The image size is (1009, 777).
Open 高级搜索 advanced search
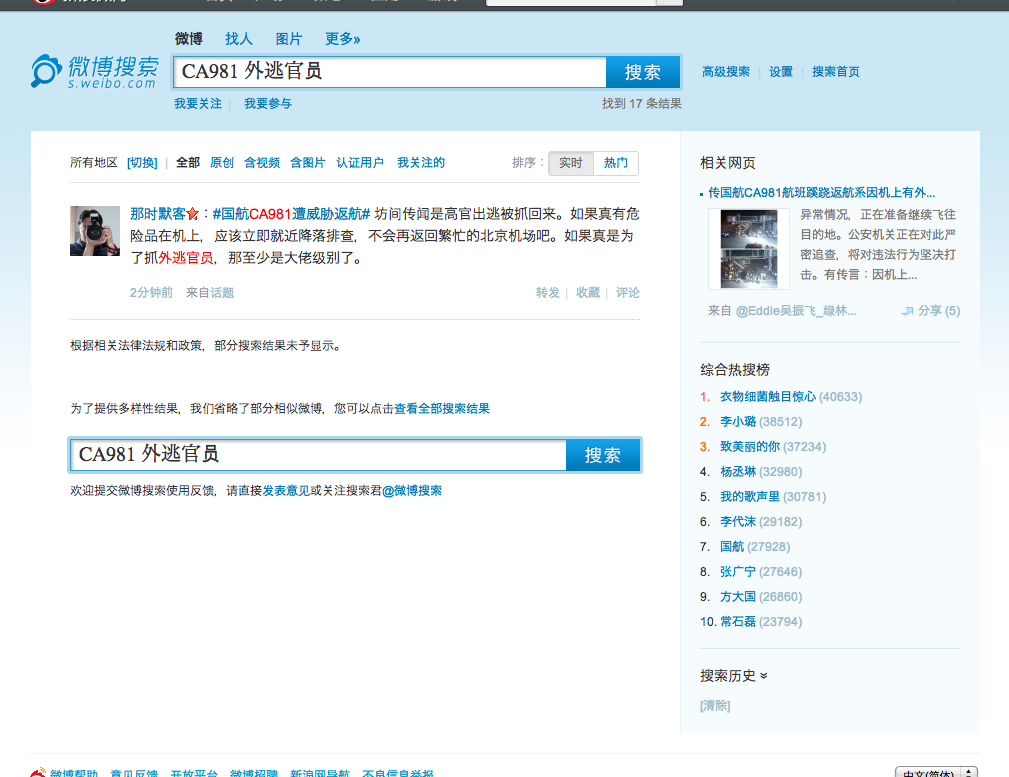(x=725, y=71)
